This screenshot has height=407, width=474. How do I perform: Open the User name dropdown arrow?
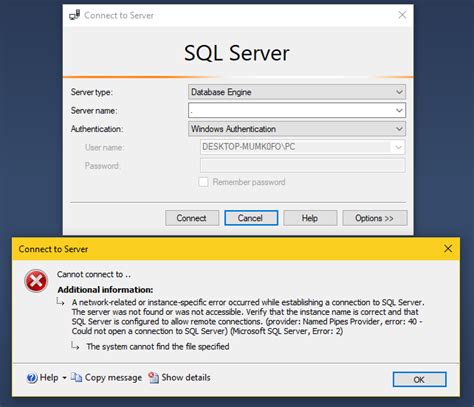coord(398,147)
